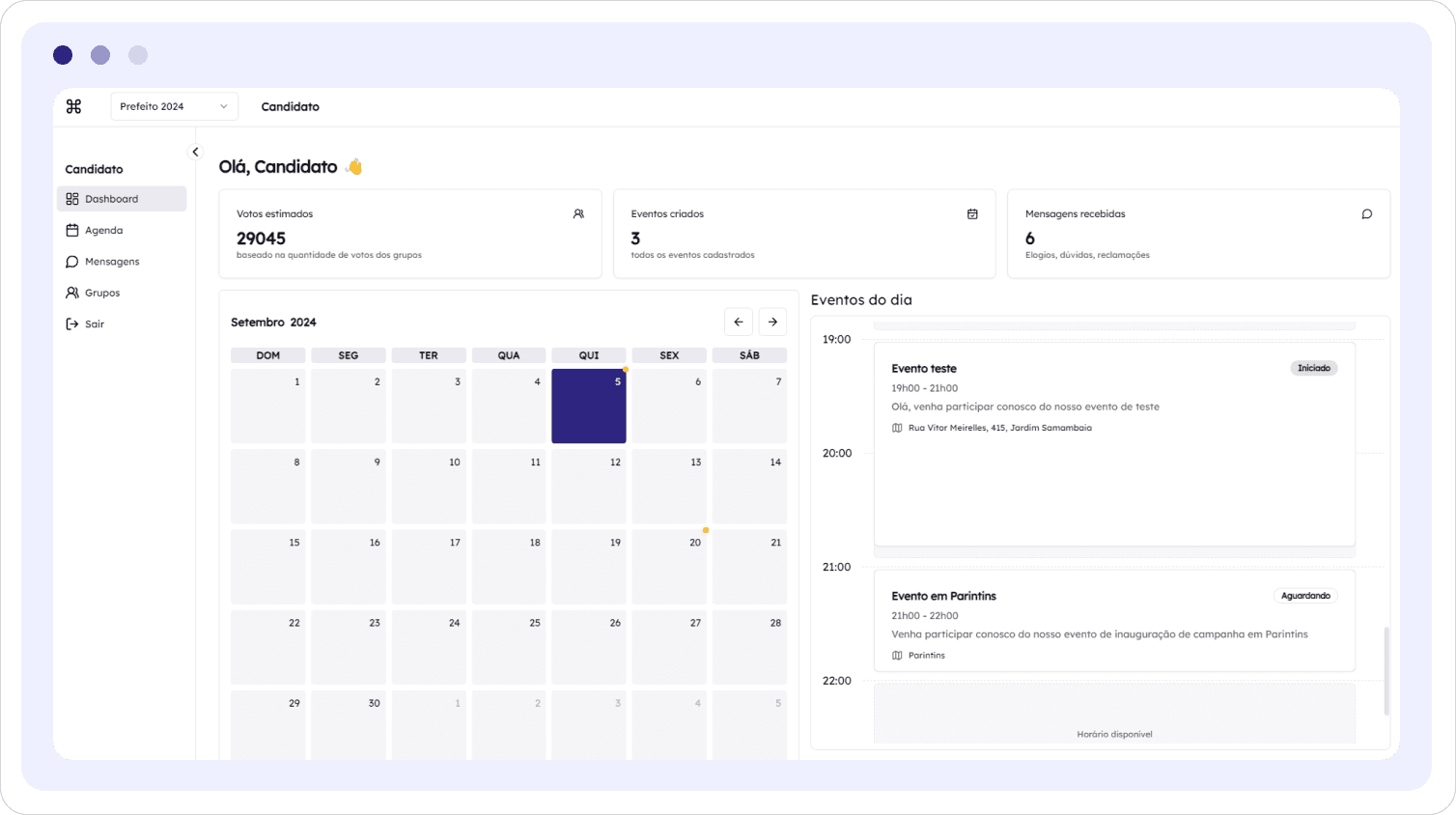Image resolution: width=1456 pixels, height=815 pixels.
Task: Click the calendar icon on Eventos criados card
Action: coord(972,213)
